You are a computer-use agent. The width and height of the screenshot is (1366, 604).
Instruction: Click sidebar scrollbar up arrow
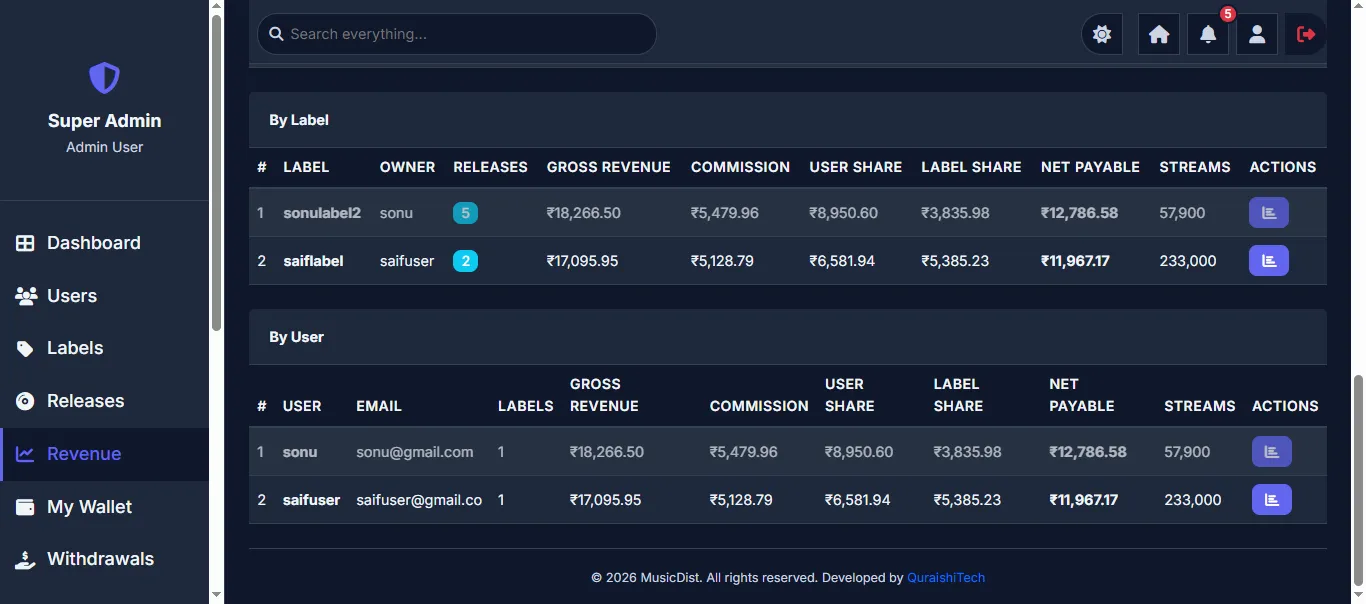[217, 7]
